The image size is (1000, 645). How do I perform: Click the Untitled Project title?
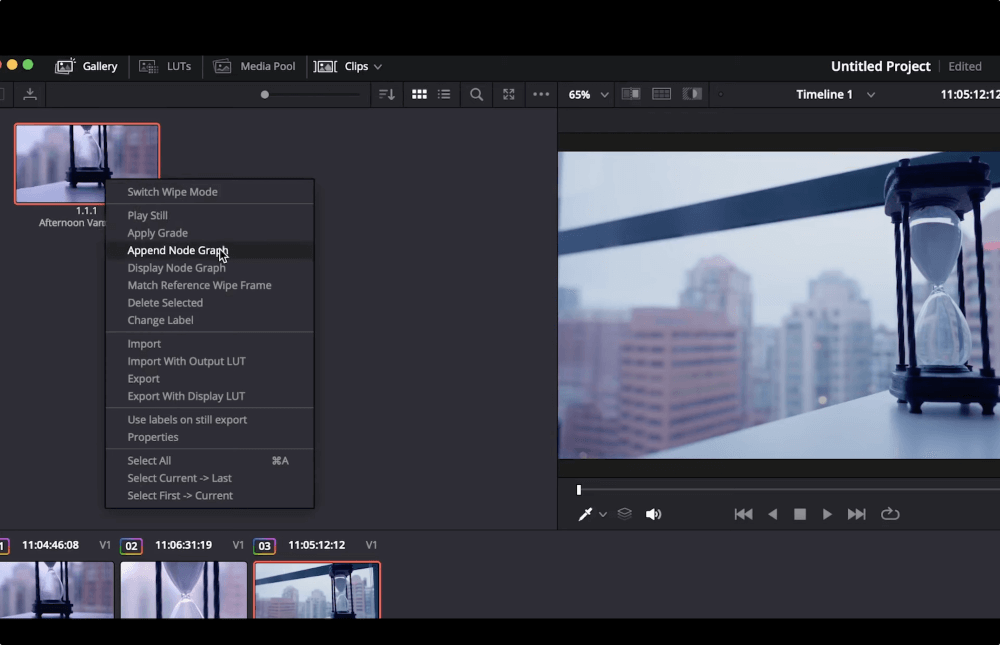point(881,66)
